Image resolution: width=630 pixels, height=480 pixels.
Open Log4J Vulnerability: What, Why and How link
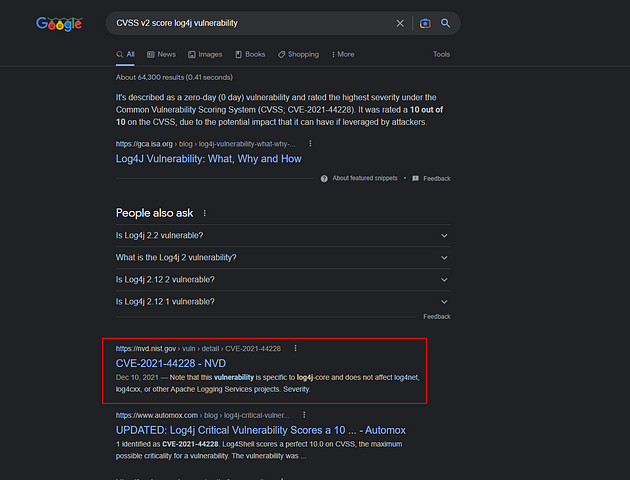(x=209, y=159)
